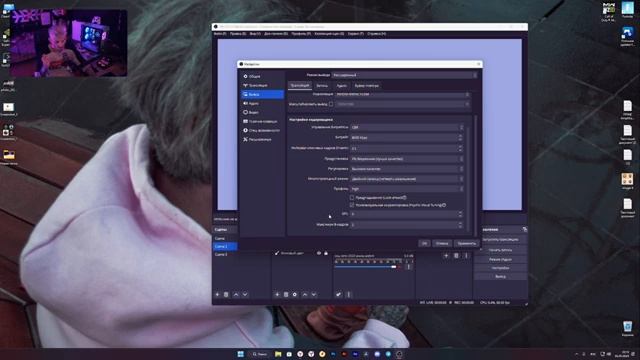640x360 pixels.
Task: Remove the transition with the trash icon
Action: [456, 256]
